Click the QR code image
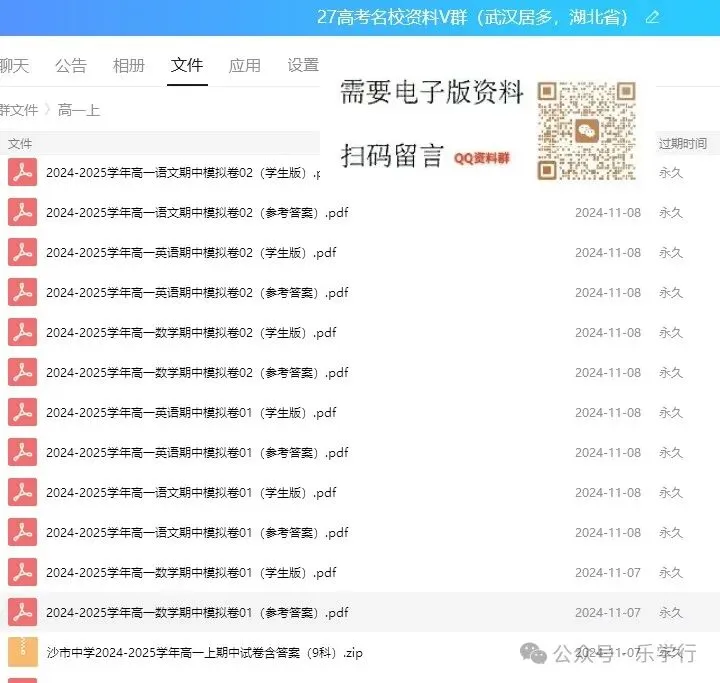The width and height of the screenshot is (720, 683). (586, 131)
